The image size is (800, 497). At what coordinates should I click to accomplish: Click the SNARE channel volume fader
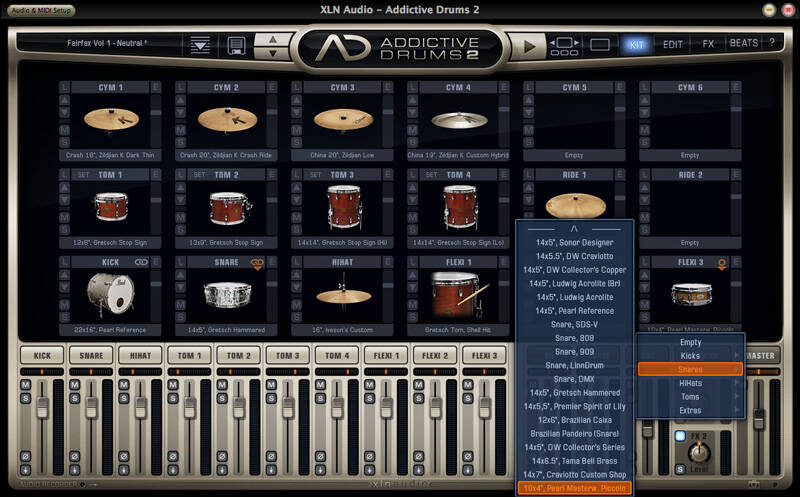(x=91, y=408)
